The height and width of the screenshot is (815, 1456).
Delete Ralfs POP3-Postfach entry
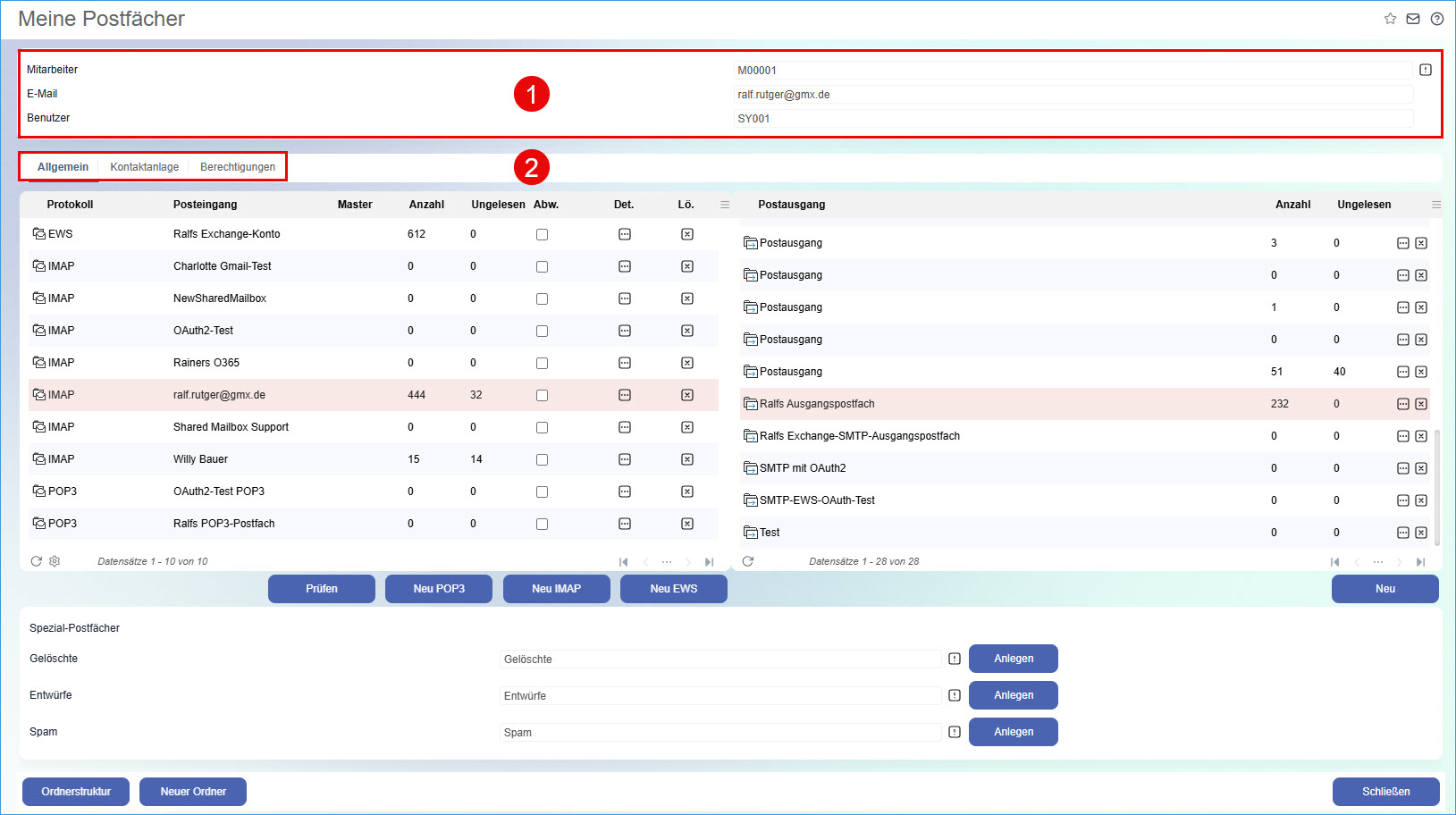(x=687, y=524)
